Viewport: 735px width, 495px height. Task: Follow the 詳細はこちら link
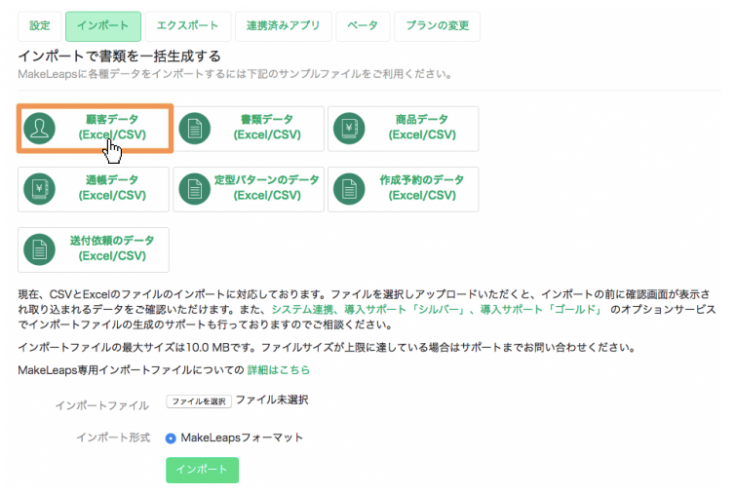pyautogui.click(x=278, y=370)
